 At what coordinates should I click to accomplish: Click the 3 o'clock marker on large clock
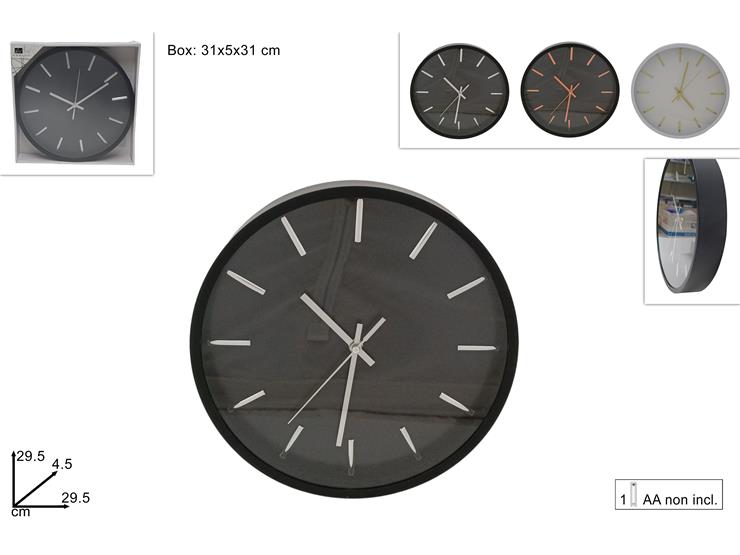click(477, 348)
